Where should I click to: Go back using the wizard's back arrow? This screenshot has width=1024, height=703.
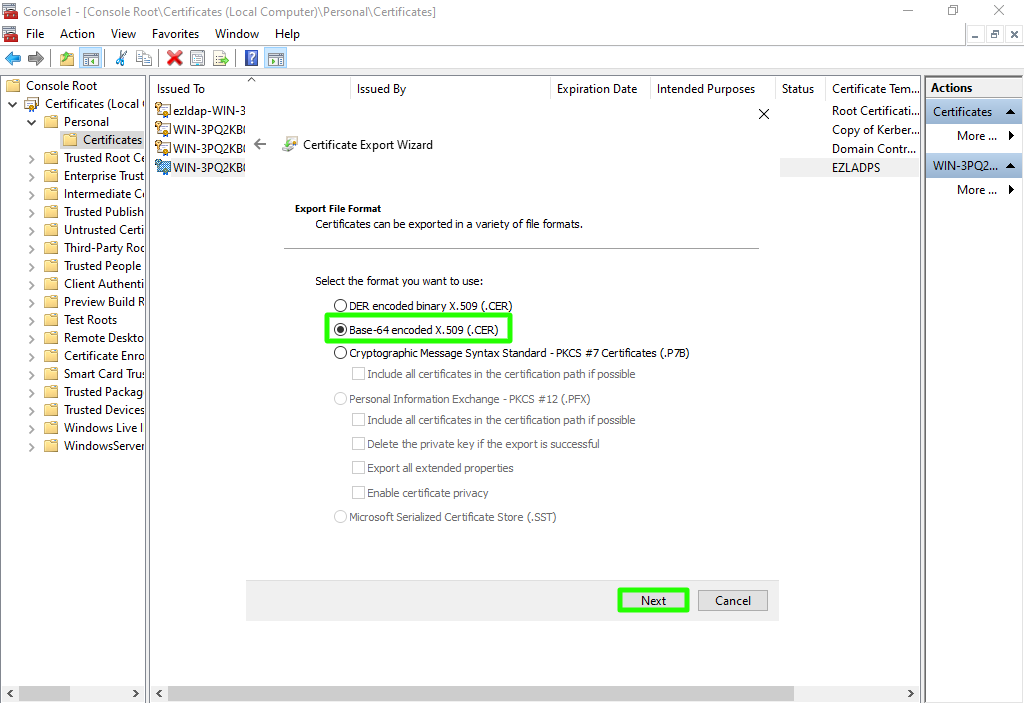point(260,144)
